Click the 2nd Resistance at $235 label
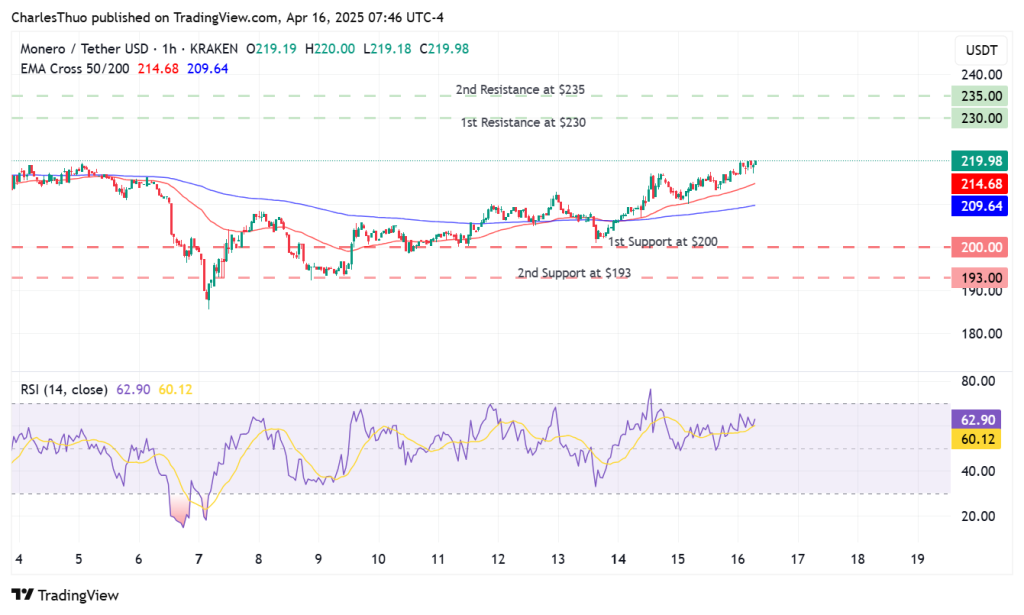 click(520, 90)
